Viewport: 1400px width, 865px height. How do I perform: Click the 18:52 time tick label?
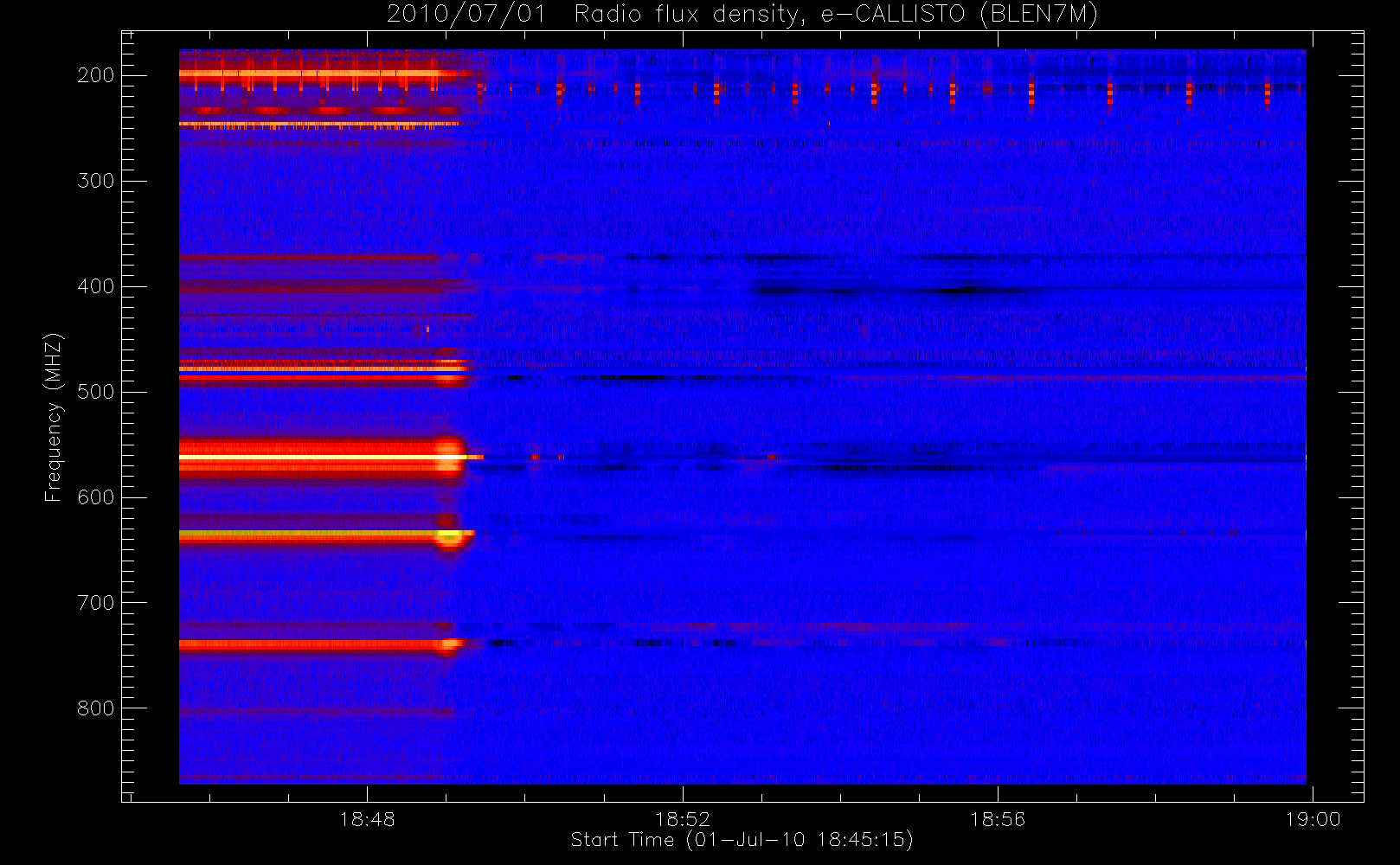pyautogui.click(x=683, y=819)
